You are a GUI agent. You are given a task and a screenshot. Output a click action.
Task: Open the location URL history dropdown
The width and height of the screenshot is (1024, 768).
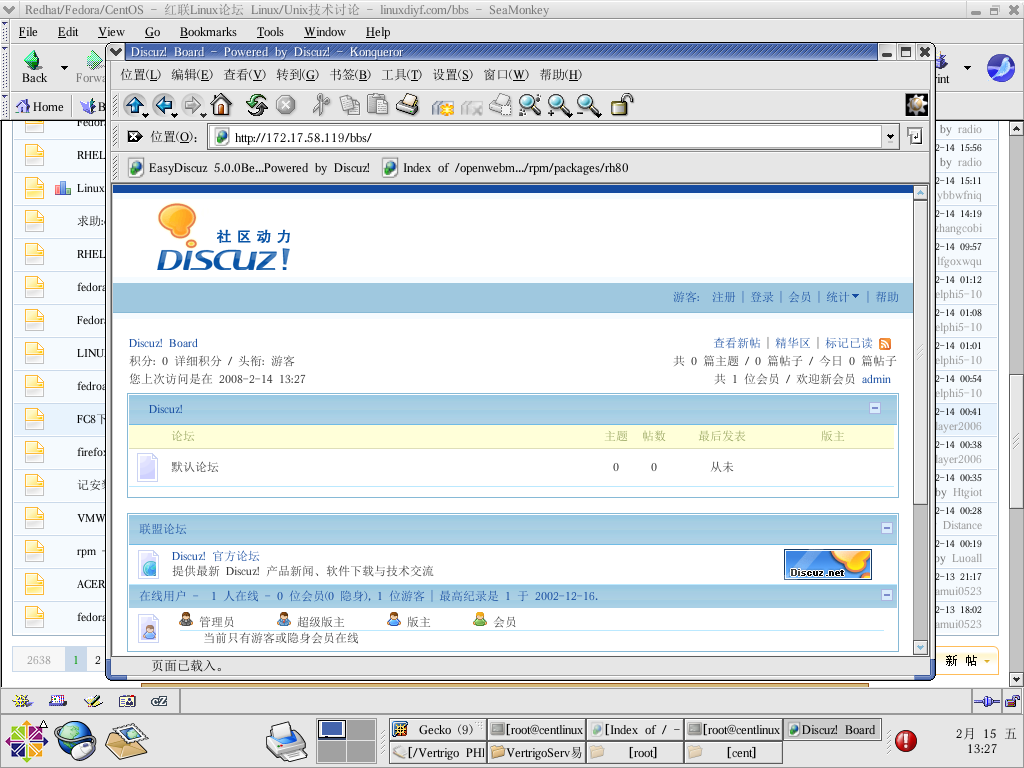889,137
